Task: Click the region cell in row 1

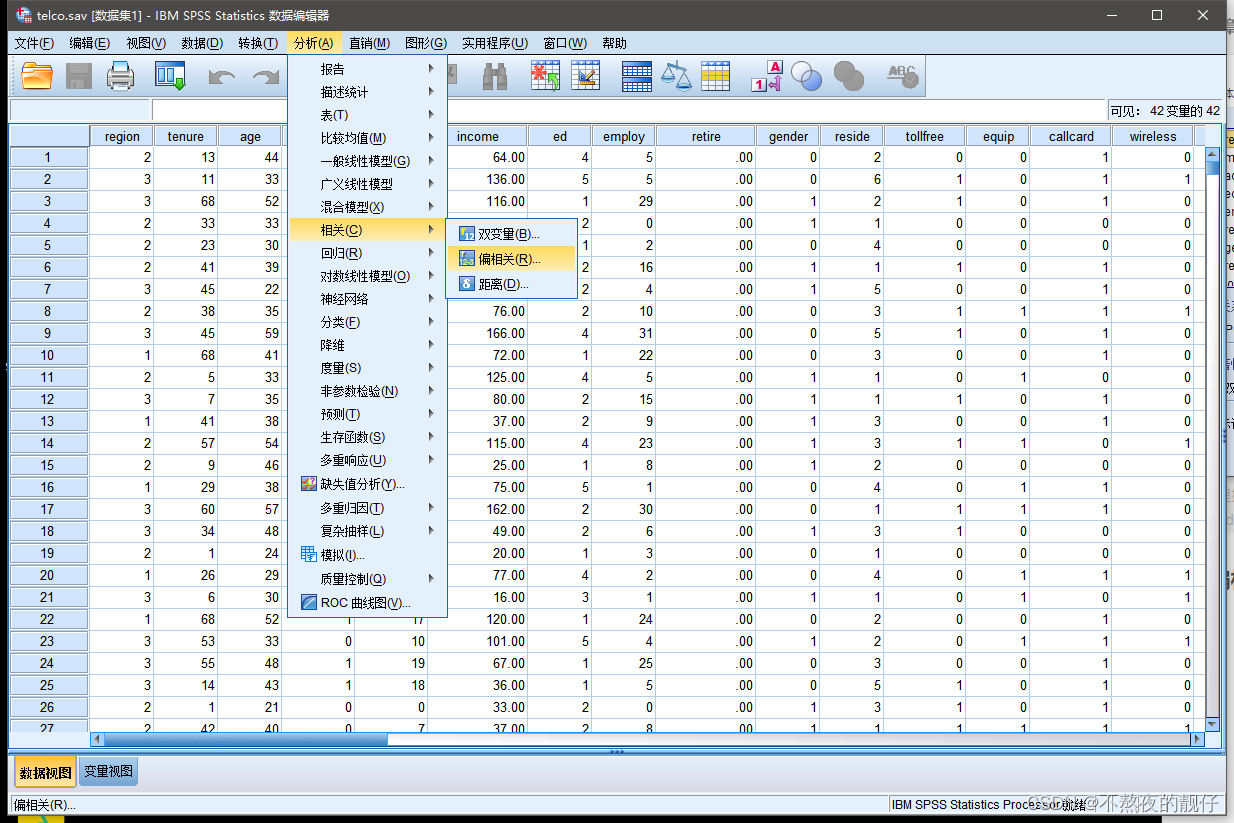Action: tap(122, 157)
